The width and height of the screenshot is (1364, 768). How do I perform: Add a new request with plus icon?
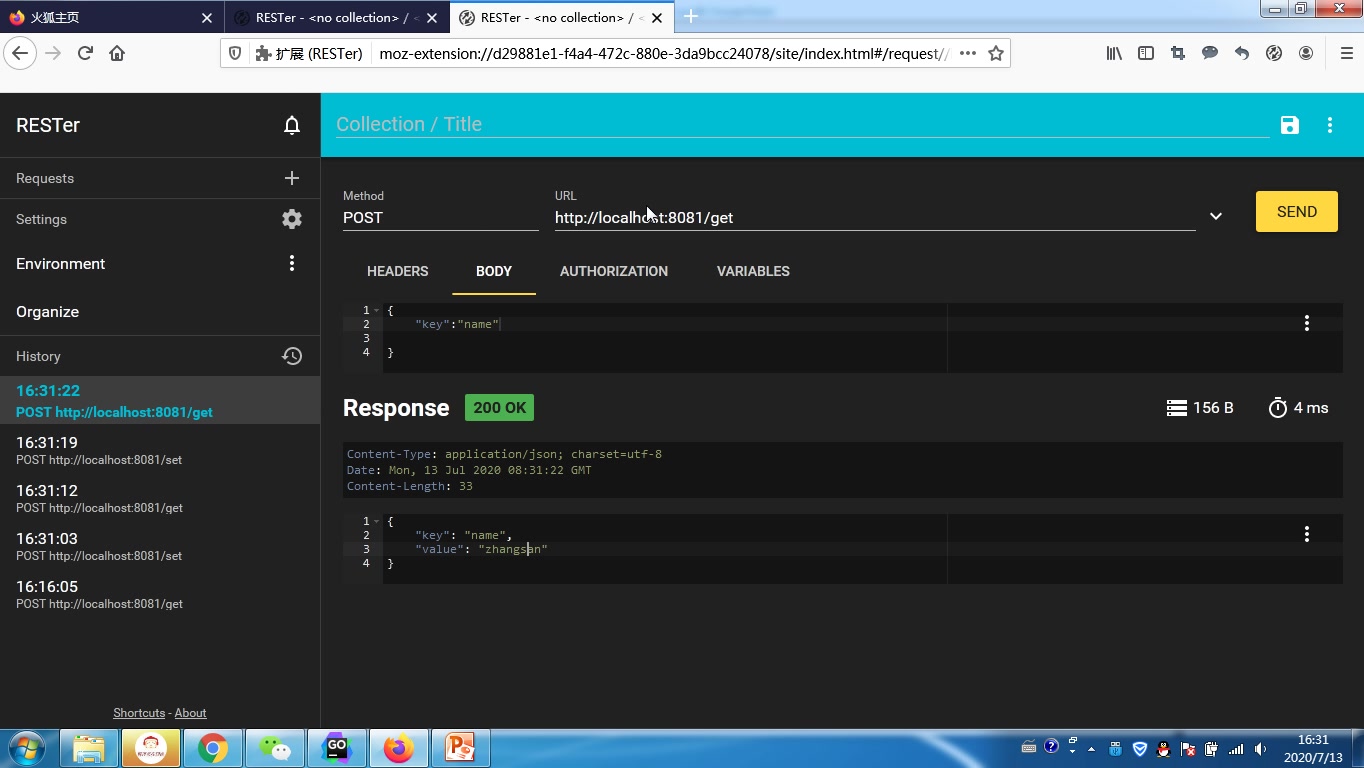click(292, 178)
